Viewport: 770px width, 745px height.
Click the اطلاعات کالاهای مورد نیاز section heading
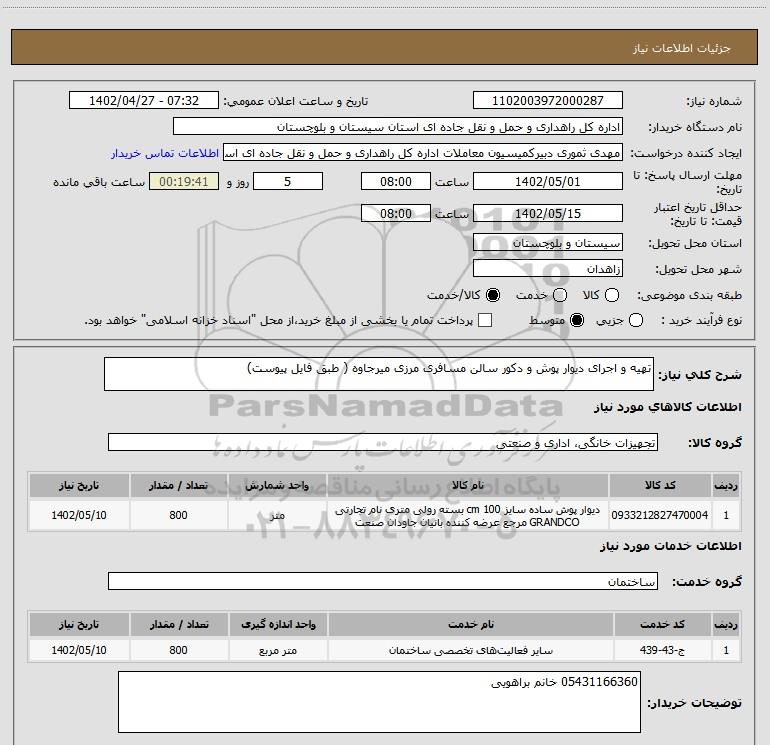coord(667,407)
